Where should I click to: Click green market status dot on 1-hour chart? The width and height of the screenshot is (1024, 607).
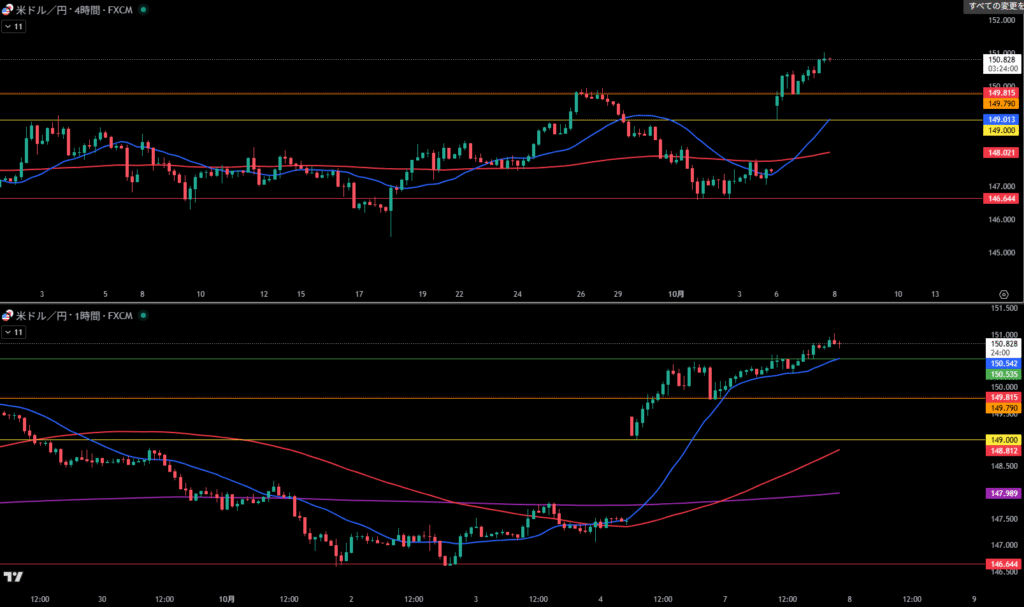tap(143, 315)
